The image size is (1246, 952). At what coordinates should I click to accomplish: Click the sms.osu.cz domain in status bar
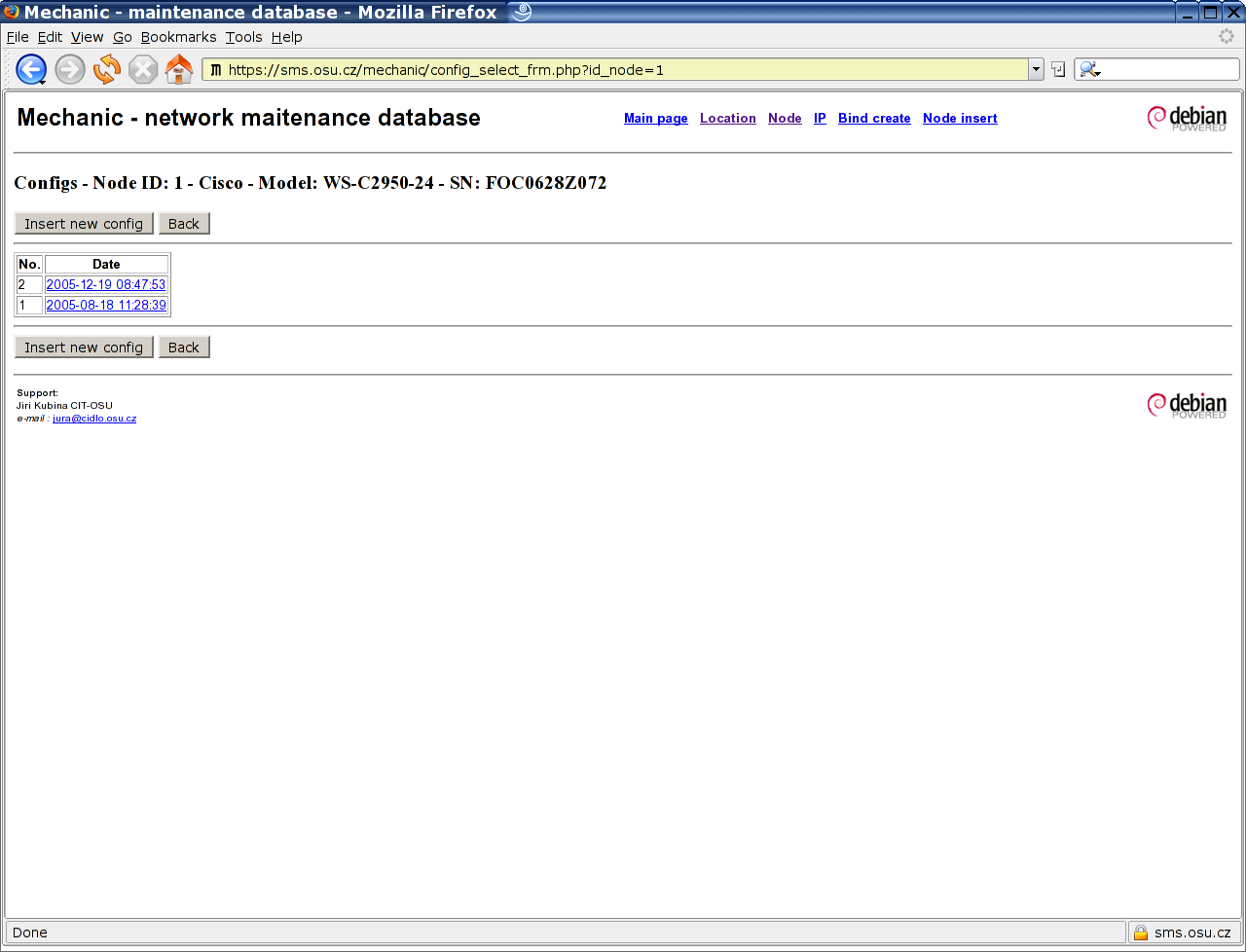coord(1192,933)
